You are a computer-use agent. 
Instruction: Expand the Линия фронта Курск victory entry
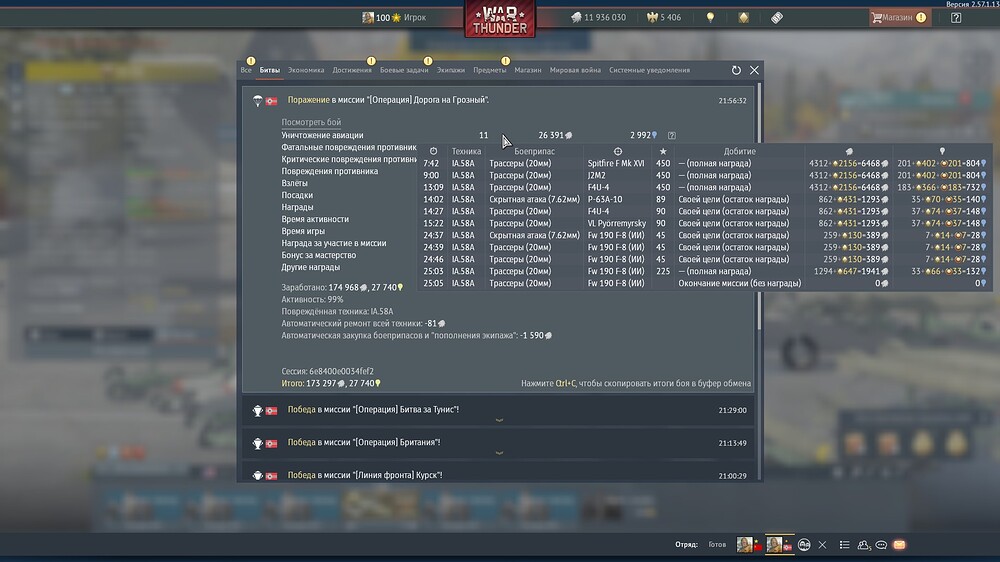coord(499,473)
